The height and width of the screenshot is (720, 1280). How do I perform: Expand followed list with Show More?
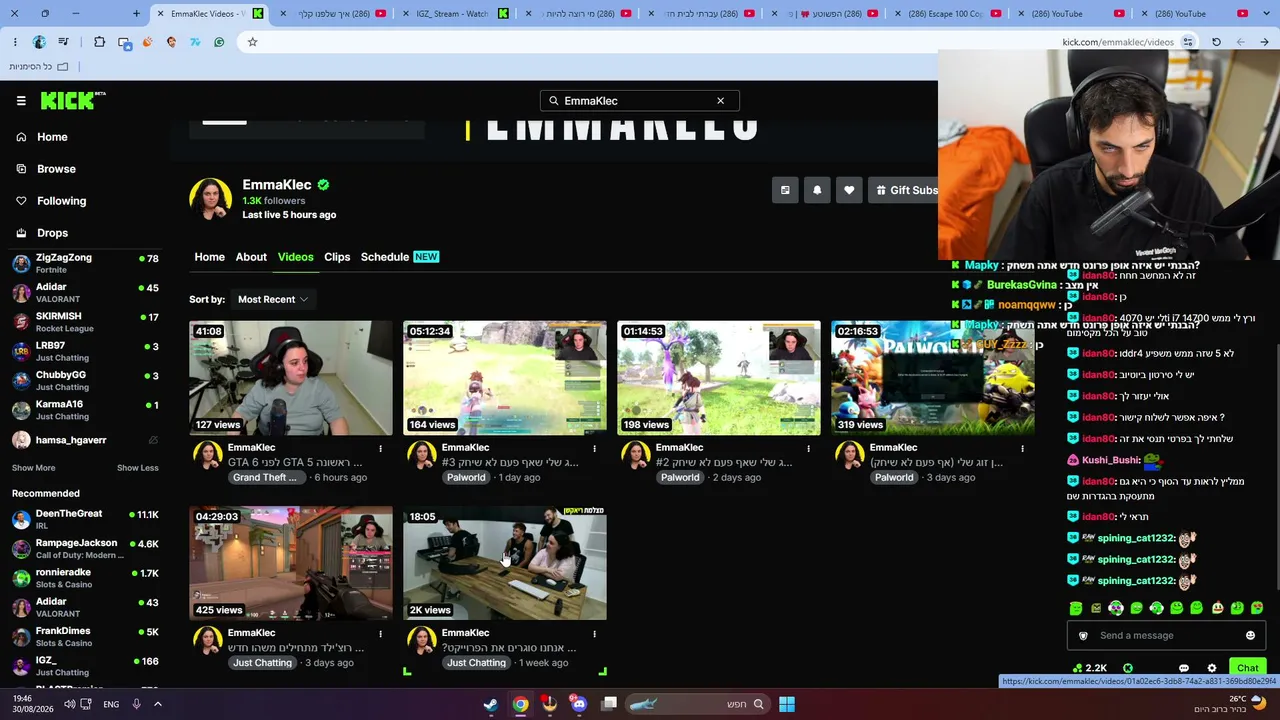click(x=33, y=468)
